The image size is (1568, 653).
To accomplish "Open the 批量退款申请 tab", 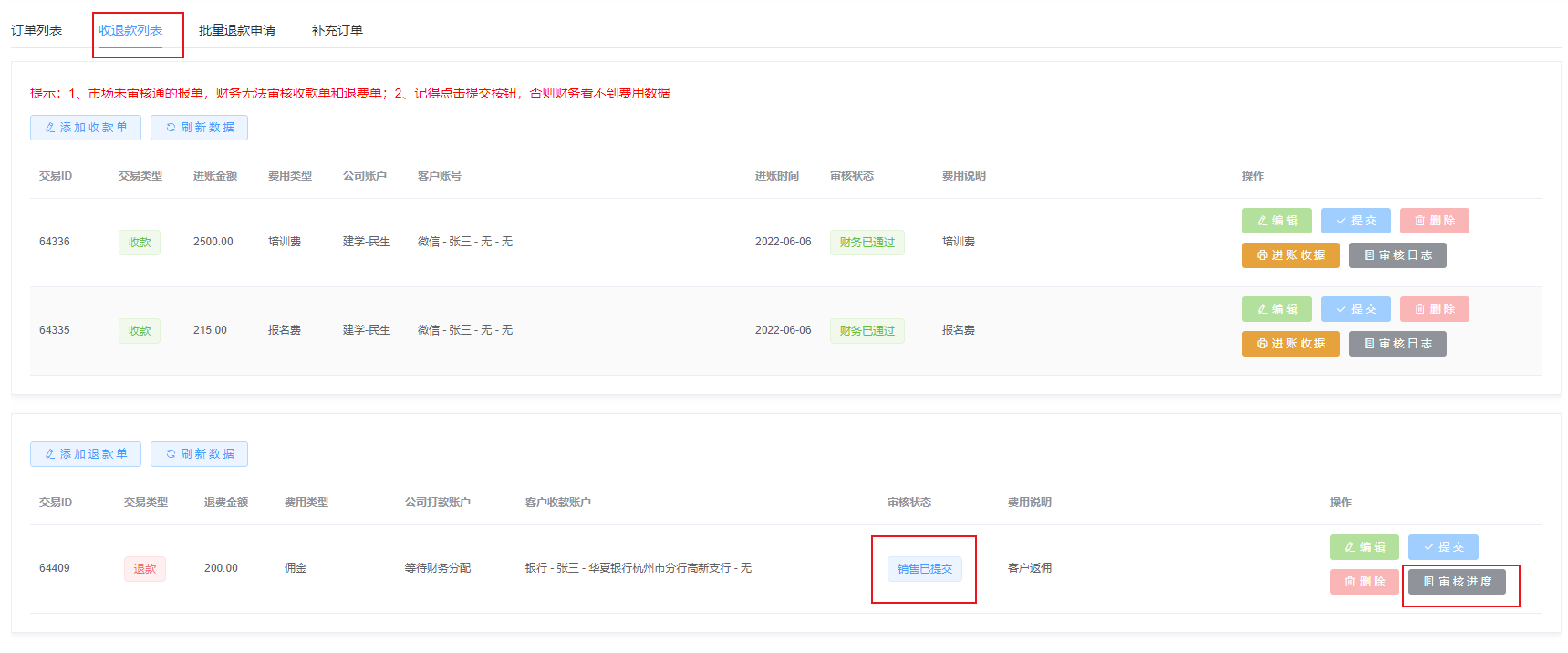I will (237, 30).
